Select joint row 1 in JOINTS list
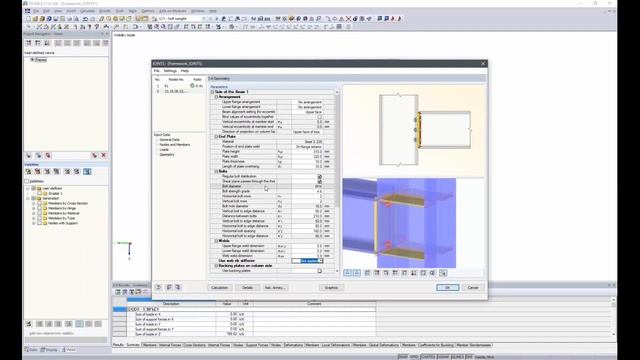The width and height of the screenshot is (640, 360). click(180, 86)
